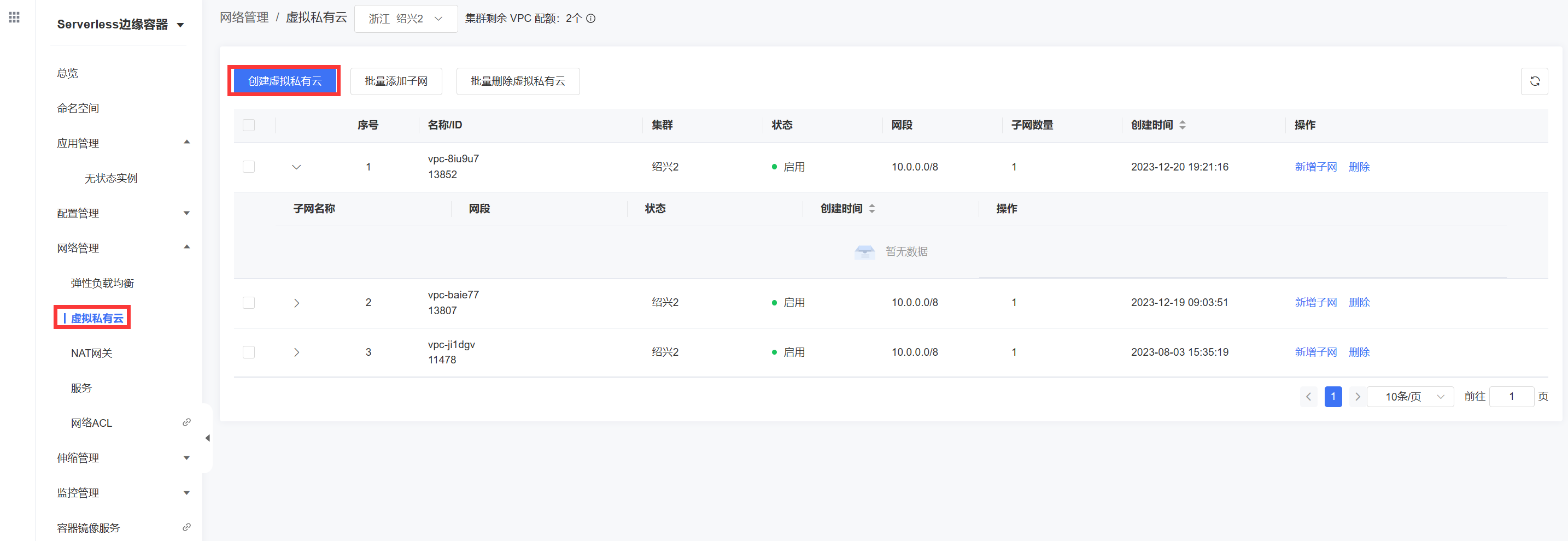Select page 1 in pagination

[1333, 397]
